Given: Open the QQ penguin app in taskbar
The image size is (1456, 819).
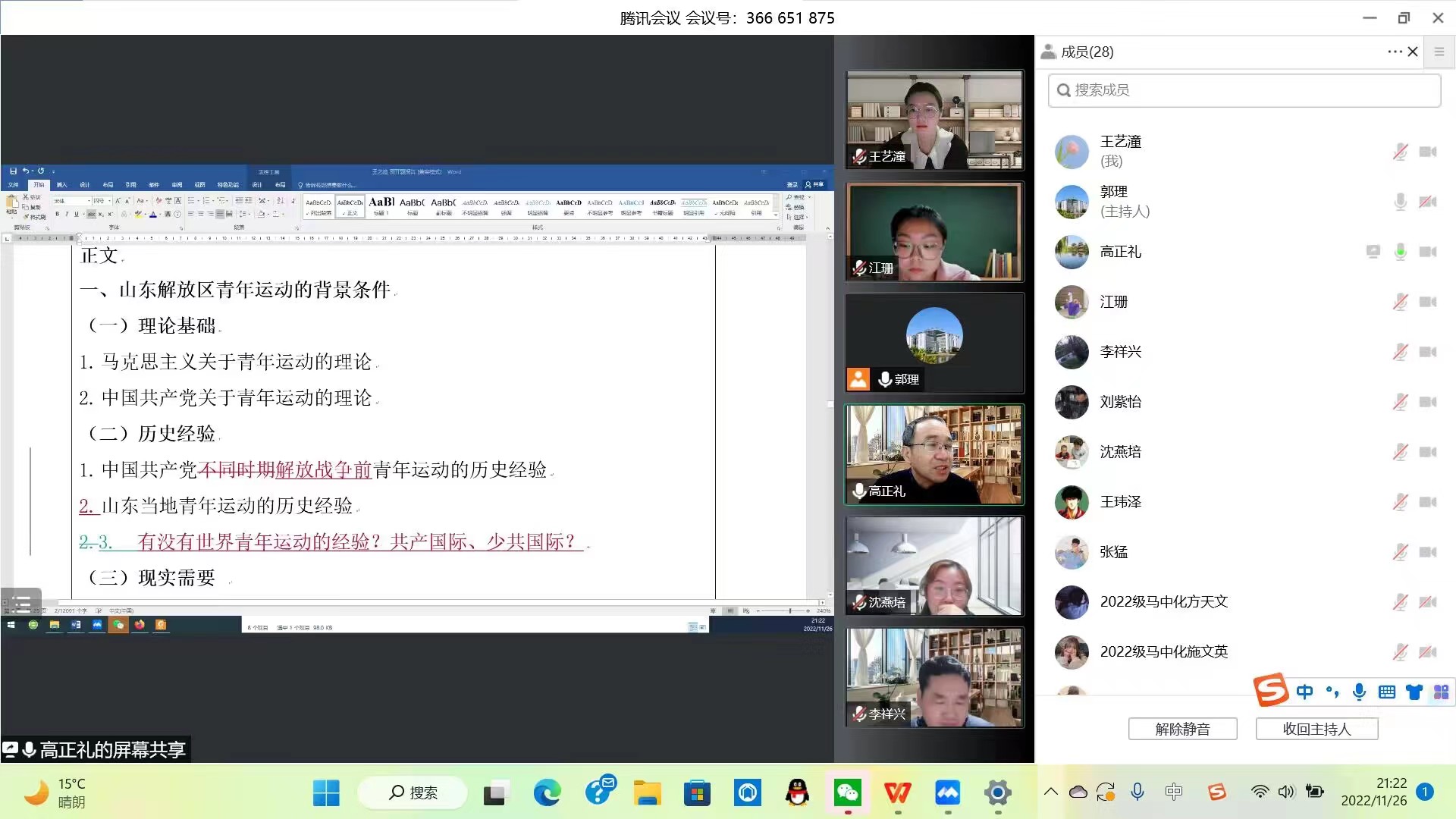Looking at the screenshot, I should 797,793.
